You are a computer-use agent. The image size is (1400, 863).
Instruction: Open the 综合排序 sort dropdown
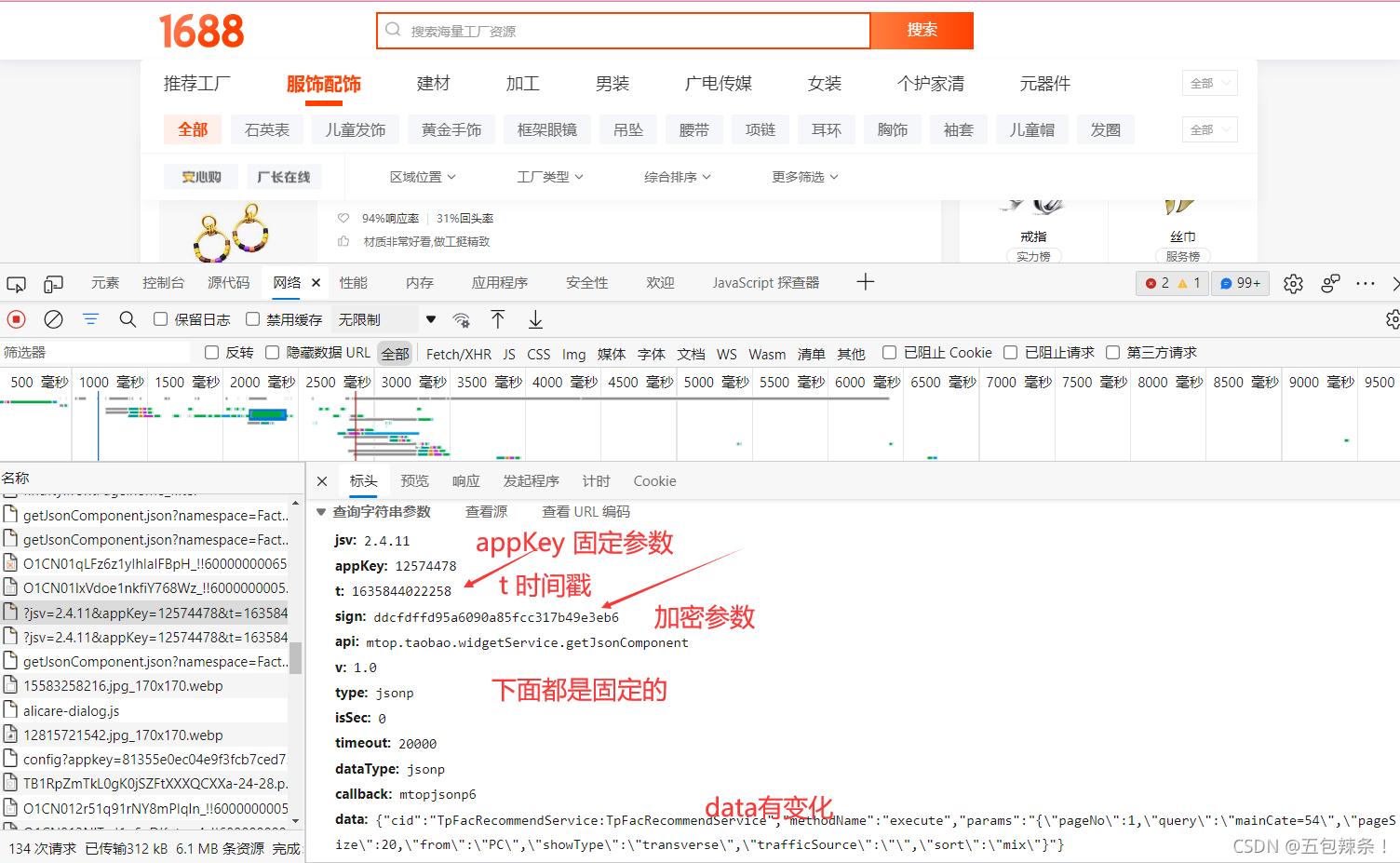[x=677, y=176]
